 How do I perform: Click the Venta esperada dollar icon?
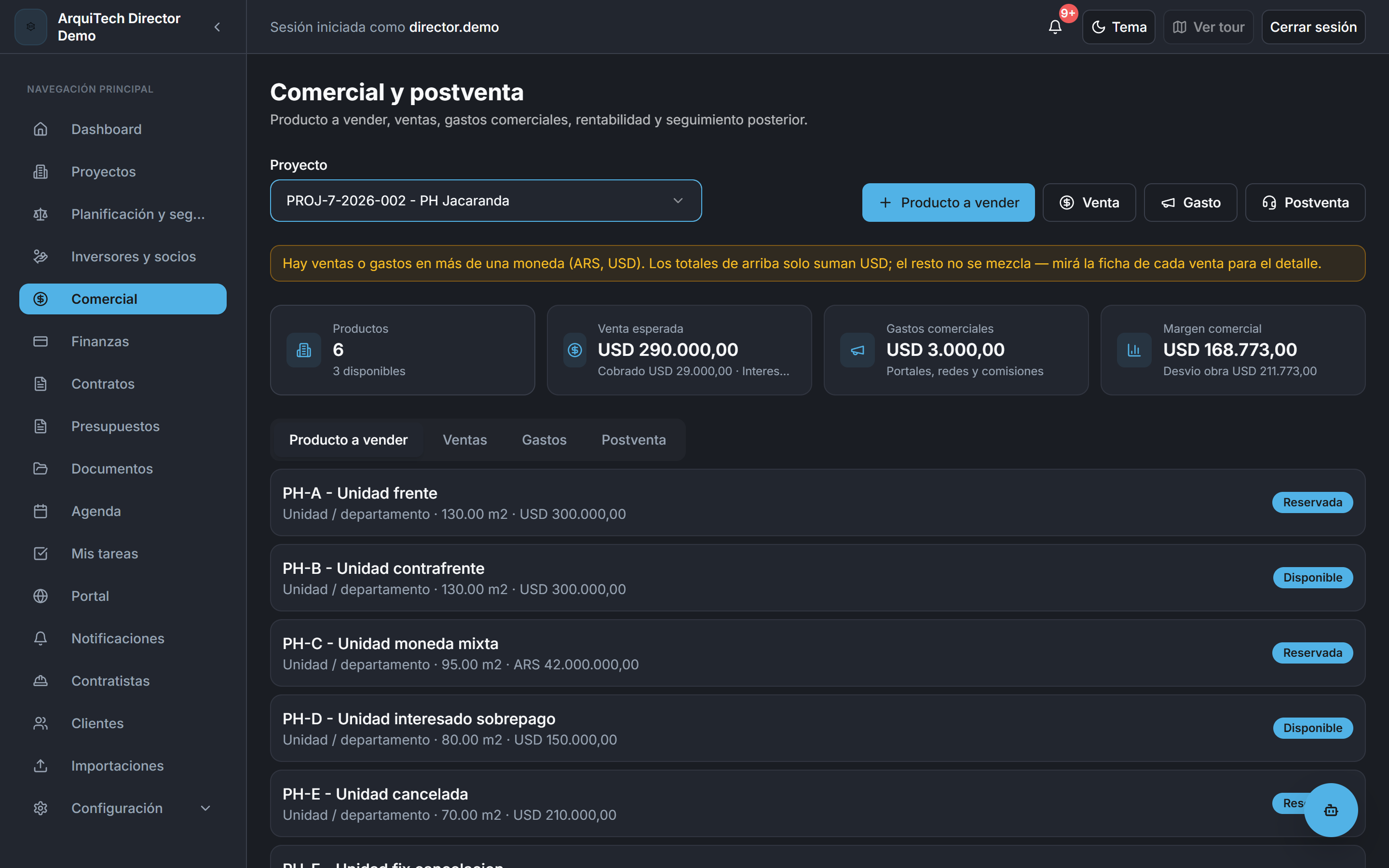(x=574, y=350)
